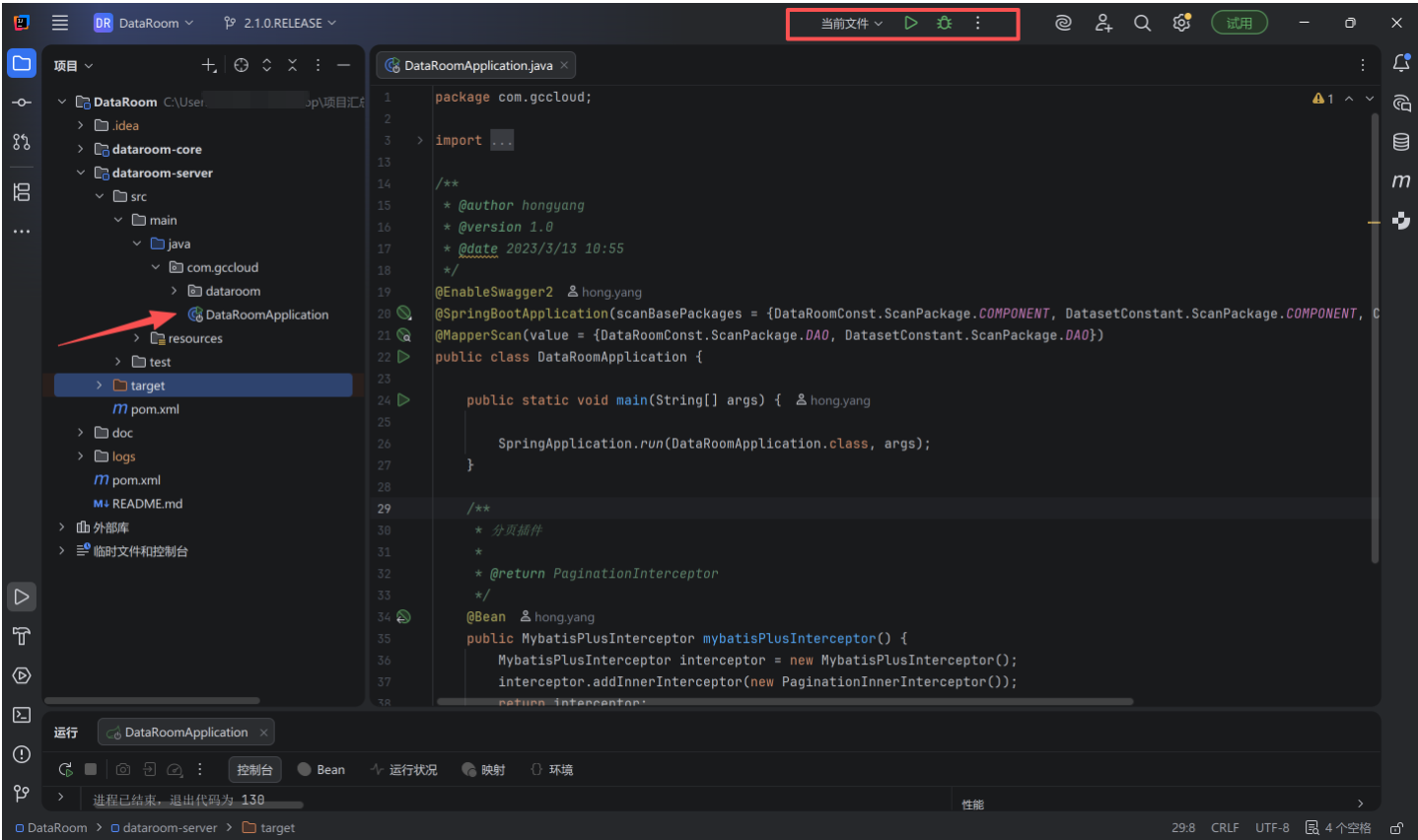Click the editor horizontal scrollbar
Viewport: 1418px width, 840px height.
(785, 702)
